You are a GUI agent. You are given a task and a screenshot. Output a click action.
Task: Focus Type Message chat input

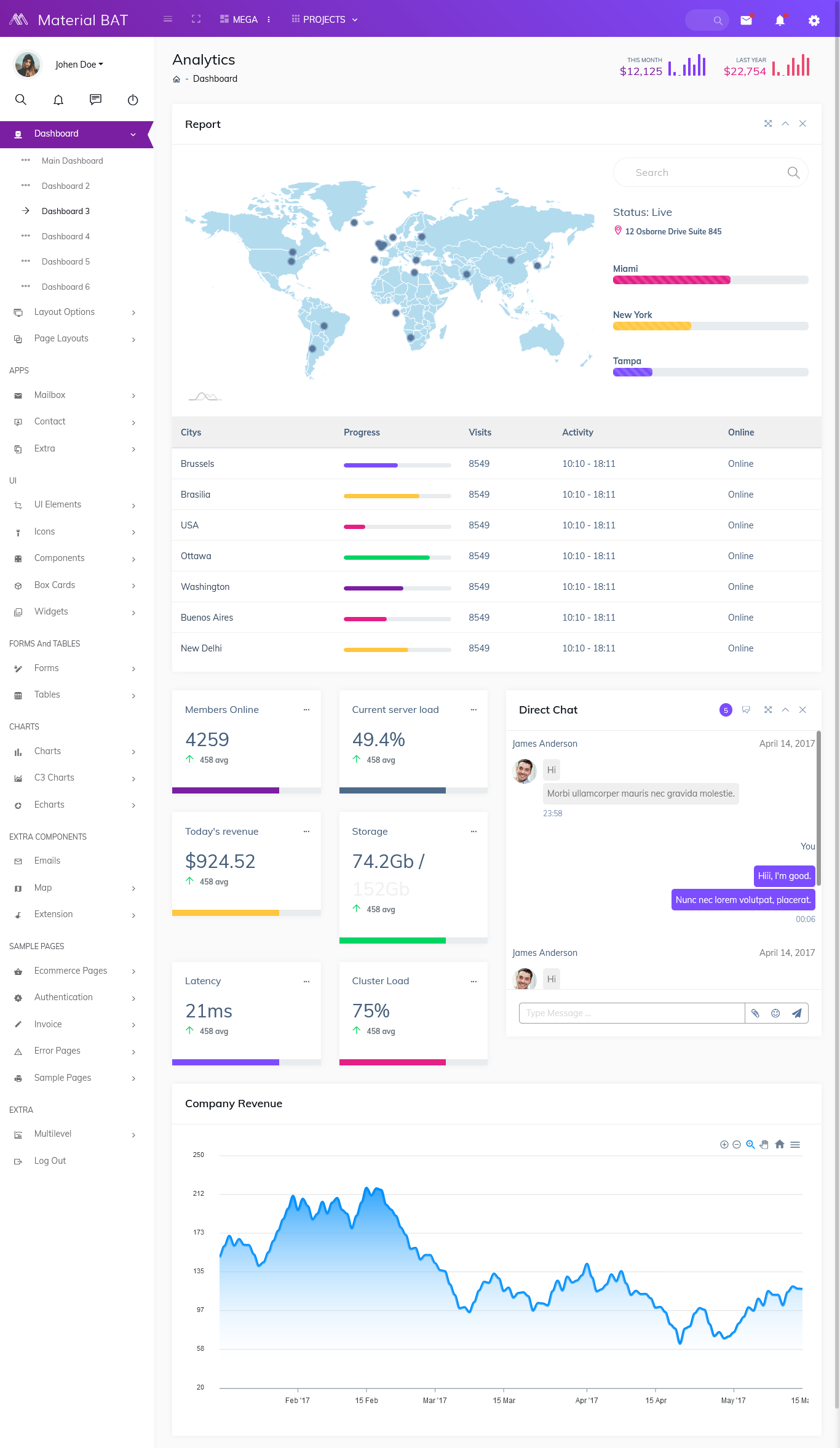point(632,1013)
